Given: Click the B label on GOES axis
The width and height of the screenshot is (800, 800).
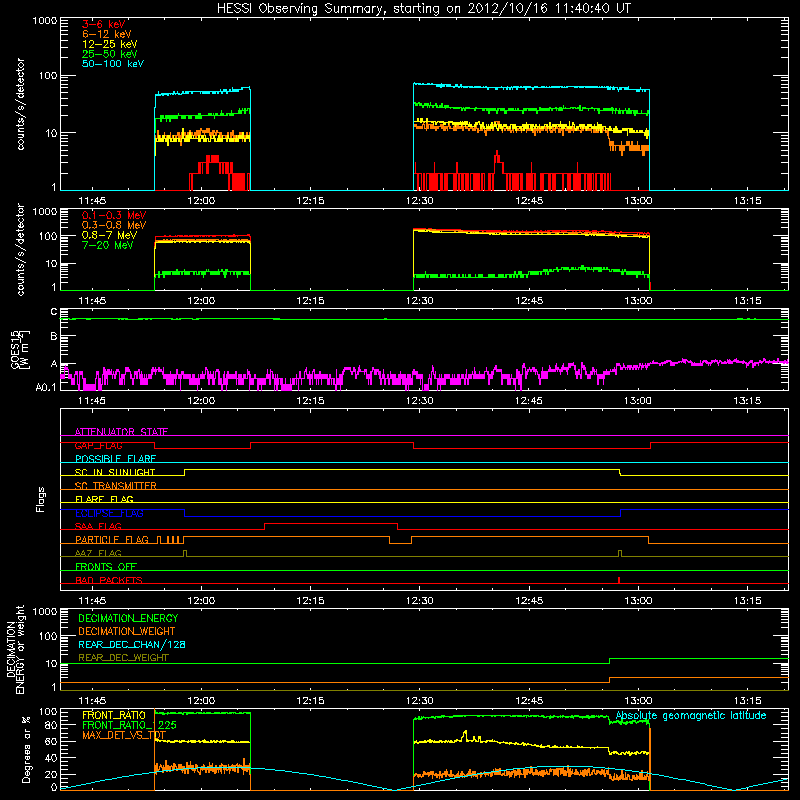Looking at the screenshot, I should click(x=54, y=336).
